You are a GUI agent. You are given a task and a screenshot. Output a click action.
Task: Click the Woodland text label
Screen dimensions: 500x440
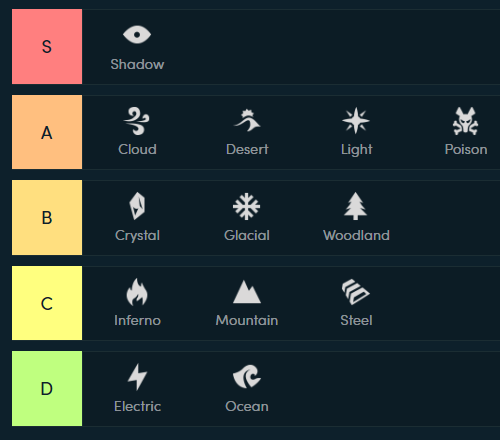[x=356, y=235]
